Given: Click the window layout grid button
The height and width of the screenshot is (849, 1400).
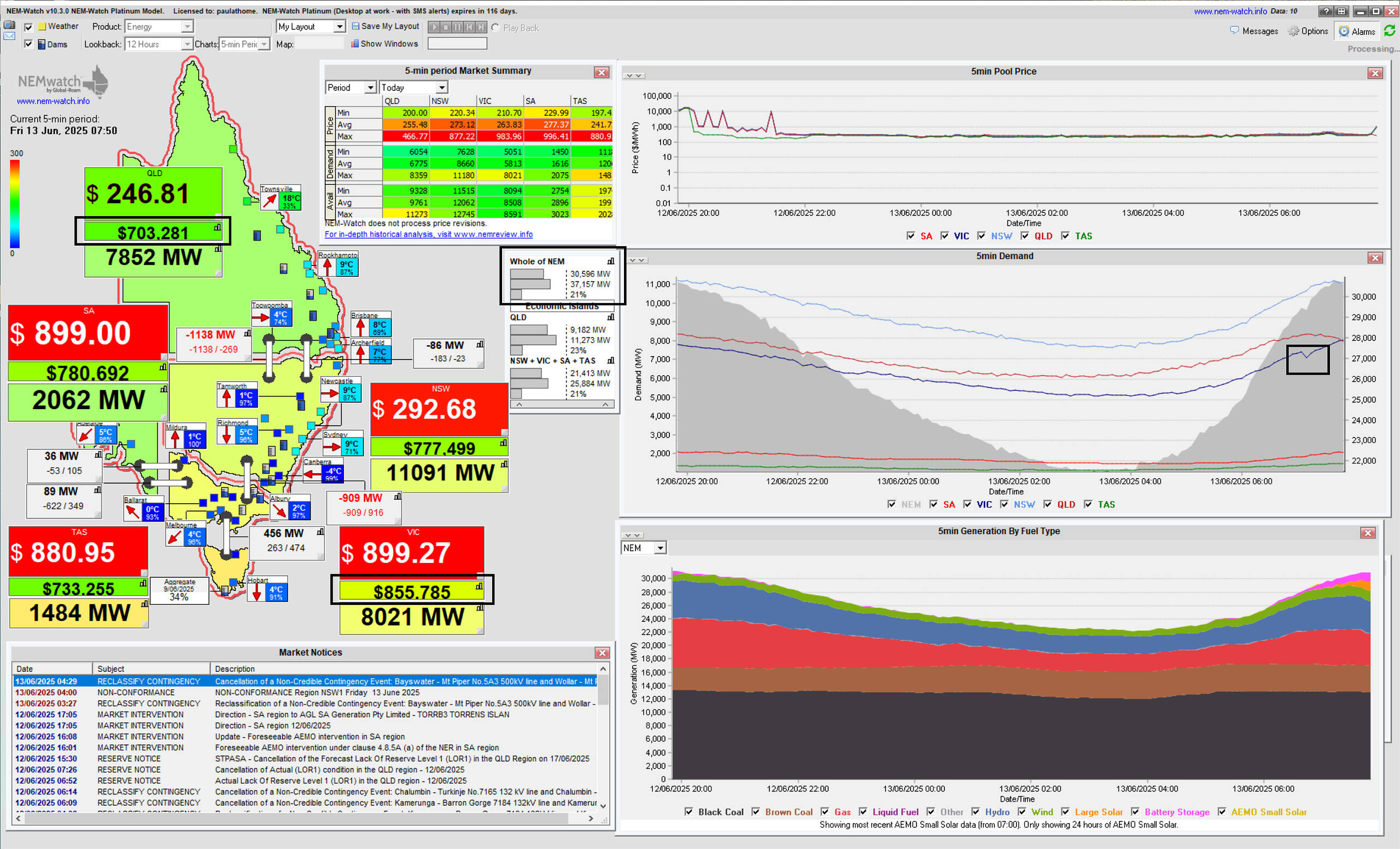Looking at the screenshot, I should (x=1341, y=11).
